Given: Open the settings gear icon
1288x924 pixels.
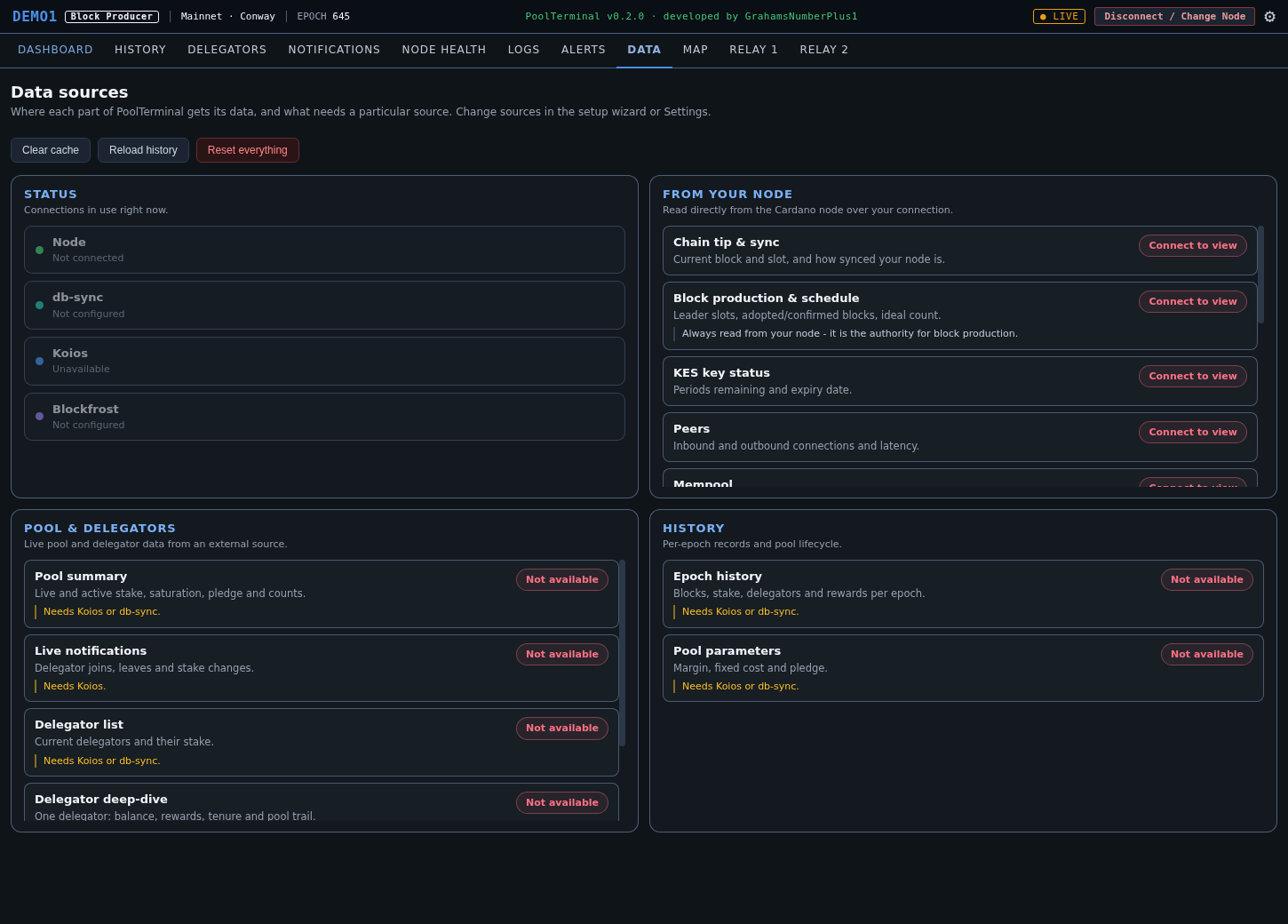Looking at the screenshot, I should point(1269,17).
